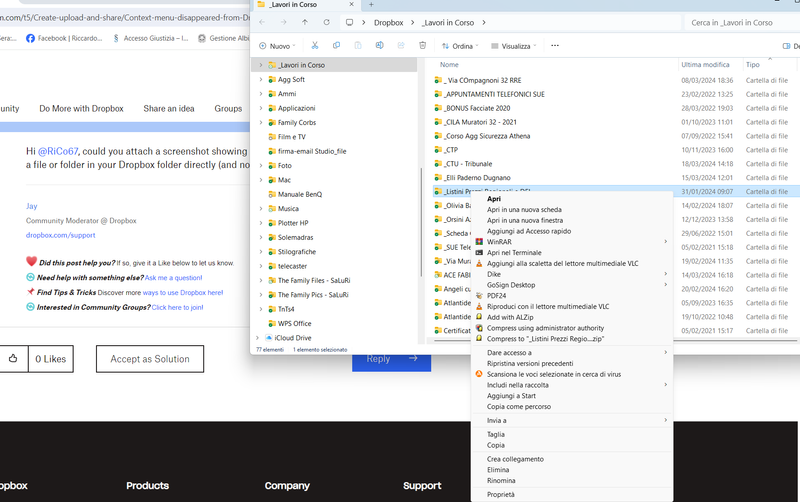Refresh the Explorer folder view

click(x=327, y=22)
